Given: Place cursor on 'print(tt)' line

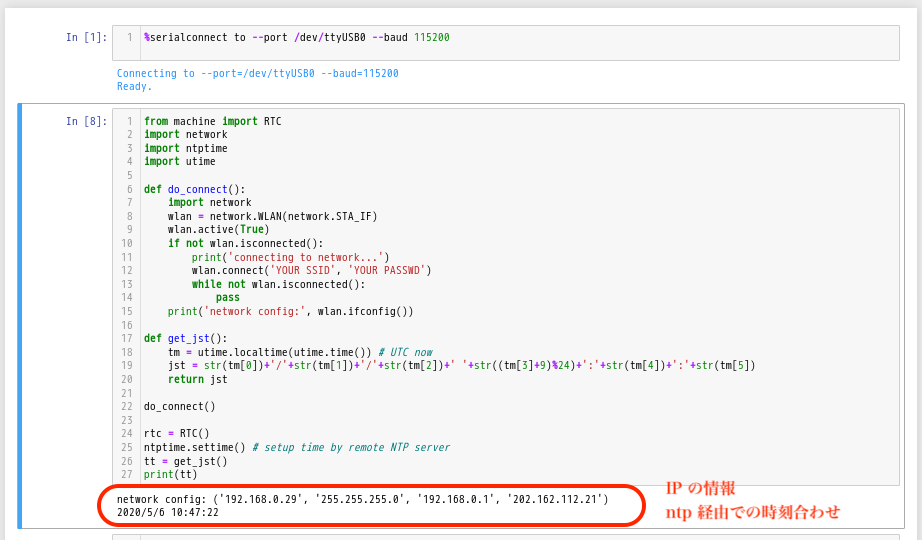Looking at the screenshot, I should pos(171,474).
